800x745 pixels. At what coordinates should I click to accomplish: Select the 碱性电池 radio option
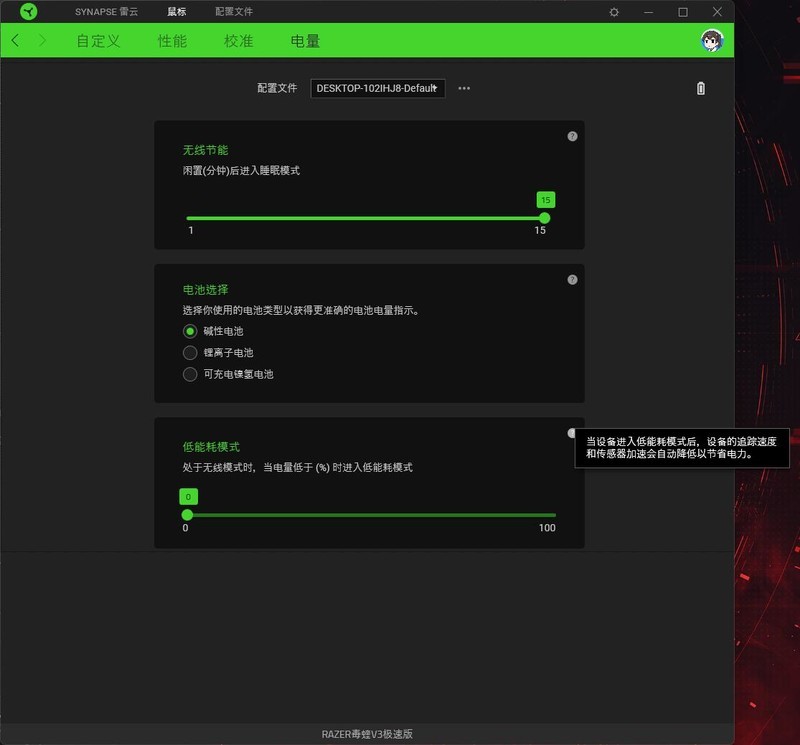coord(190,331)
